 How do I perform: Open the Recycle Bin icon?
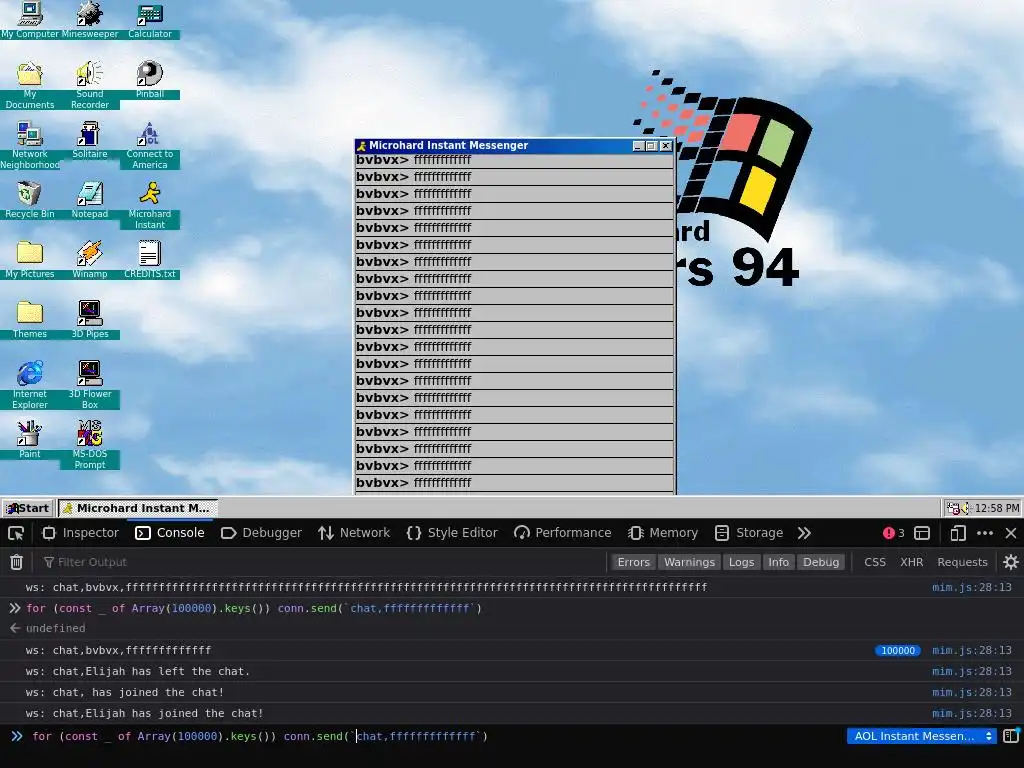click(x=29, y=200)
